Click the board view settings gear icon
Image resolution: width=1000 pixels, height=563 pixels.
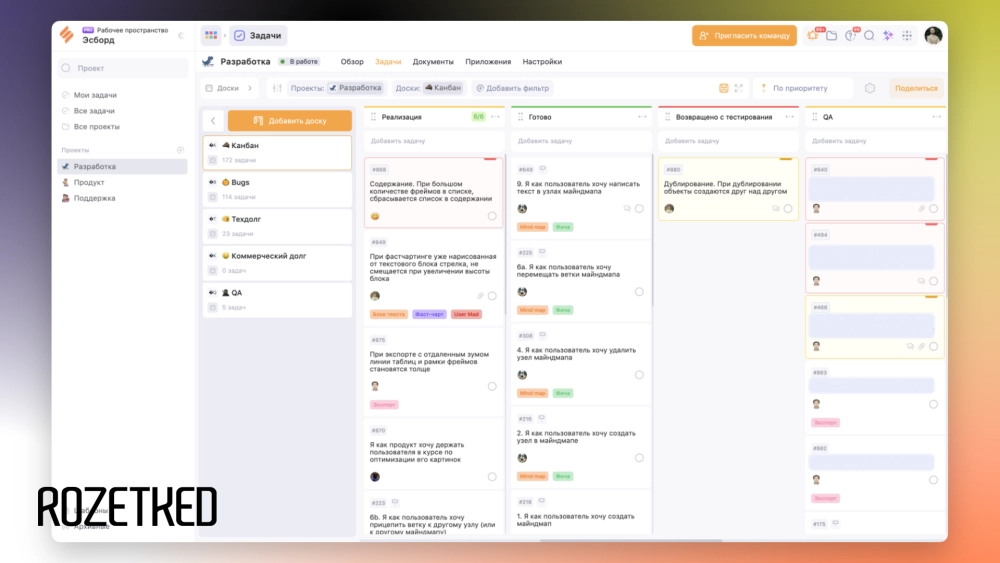coord(870,88)
